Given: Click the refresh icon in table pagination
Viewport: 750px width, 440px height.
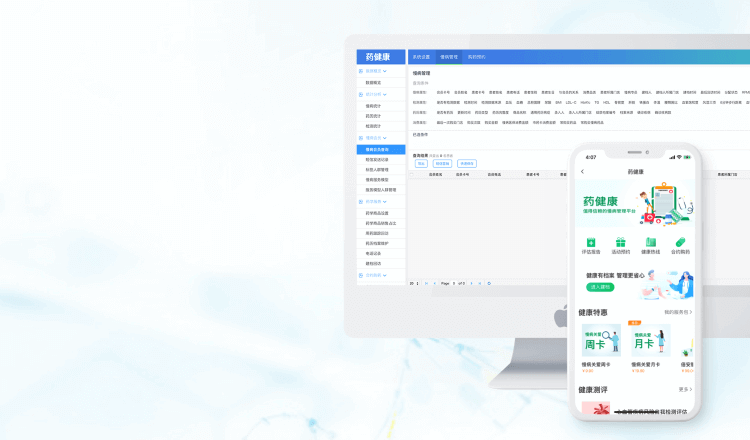Looking at the screenshot, I should tap(488, 283).
